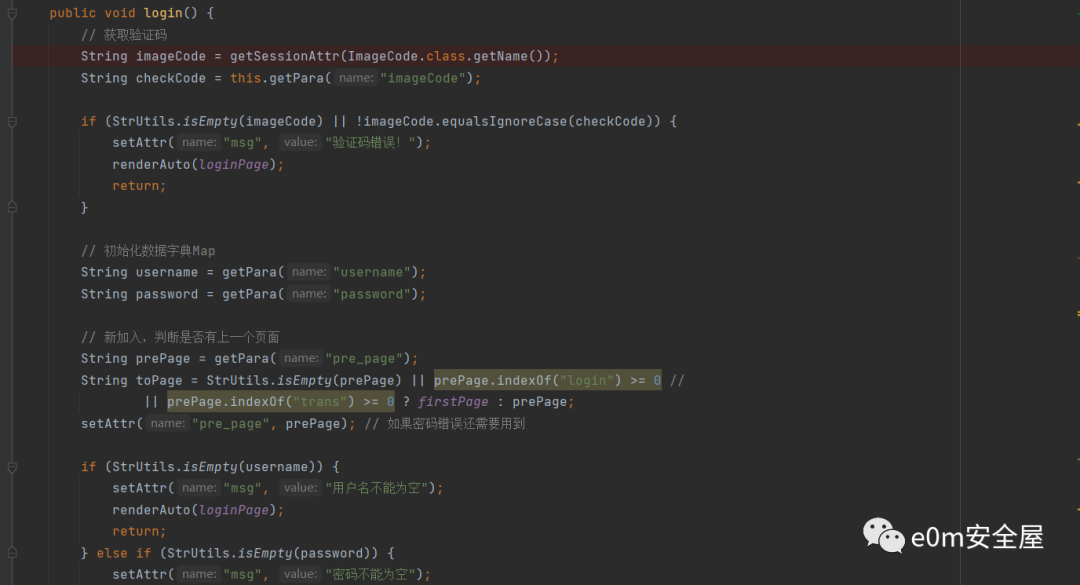Click the 'value:' hint before "验证码错误！"

(x=300, y=142)
